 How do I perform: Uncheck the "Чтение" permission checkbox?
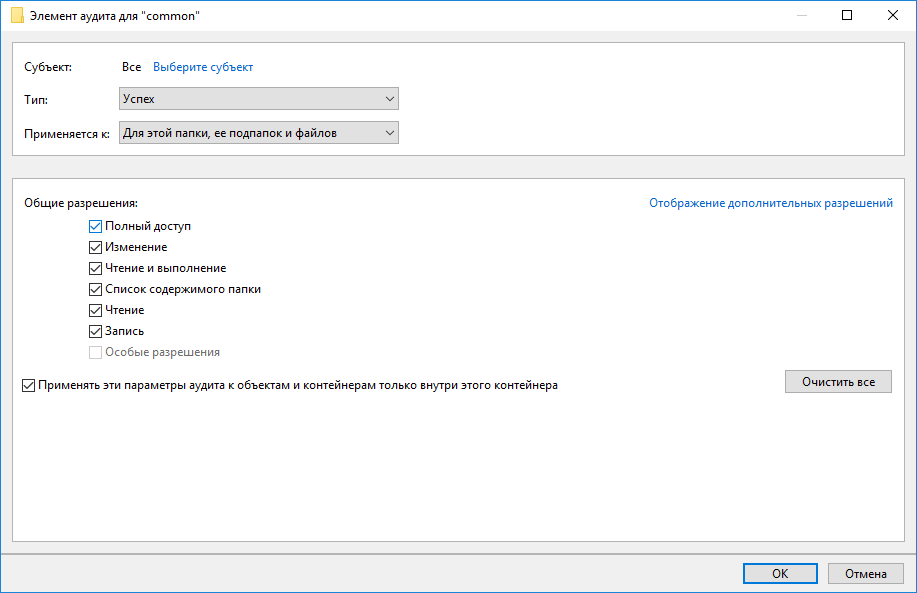pos(95,311)
